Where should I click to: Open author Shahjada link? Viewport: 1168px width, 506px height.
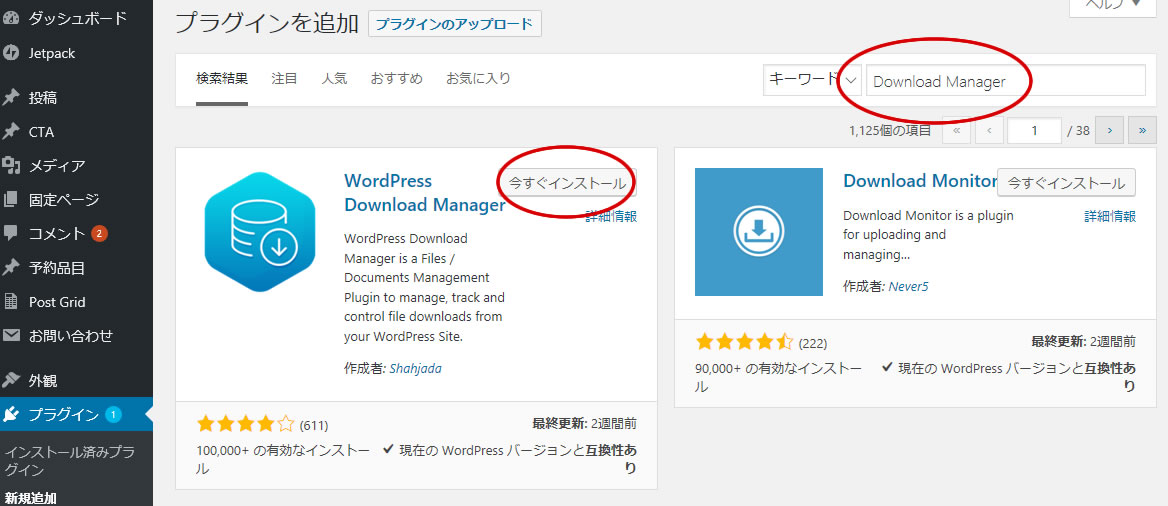[416, 368]
